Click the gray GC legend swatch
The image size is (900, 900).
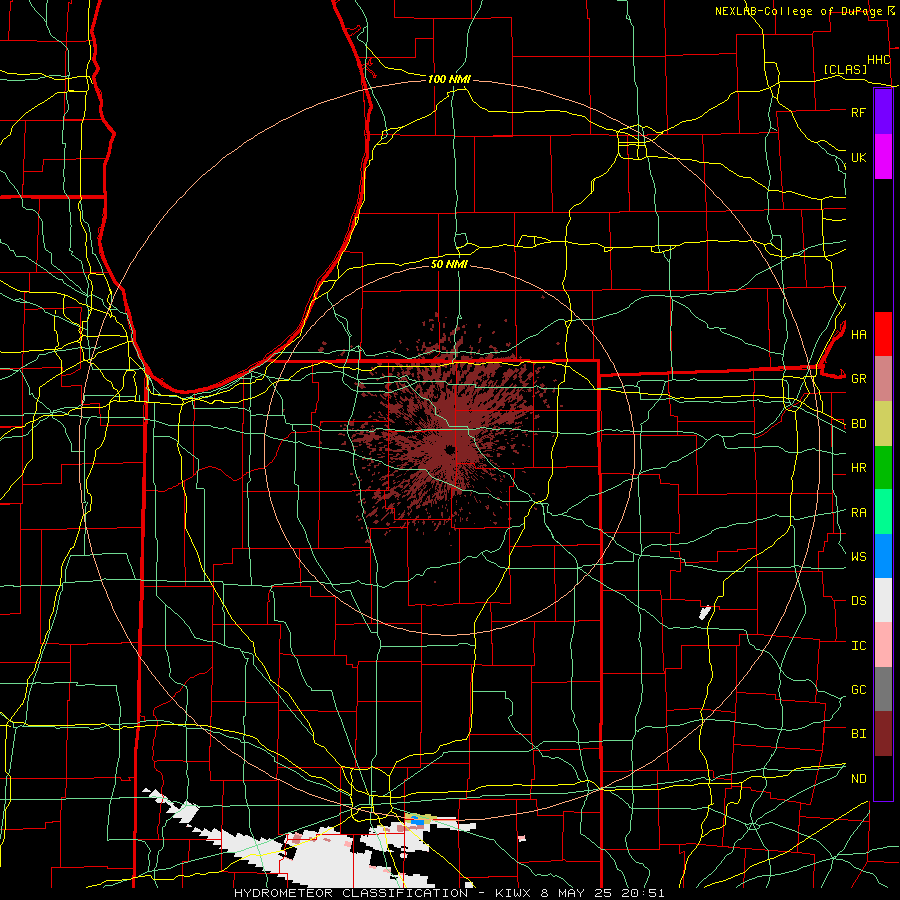[x=883, y=689]
